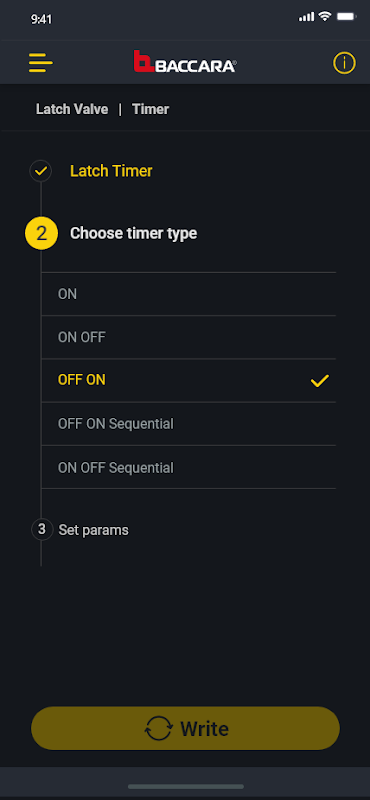Click the sync arrows icon on Write
This screenshot has height=800, width=370.
[159, 729]
